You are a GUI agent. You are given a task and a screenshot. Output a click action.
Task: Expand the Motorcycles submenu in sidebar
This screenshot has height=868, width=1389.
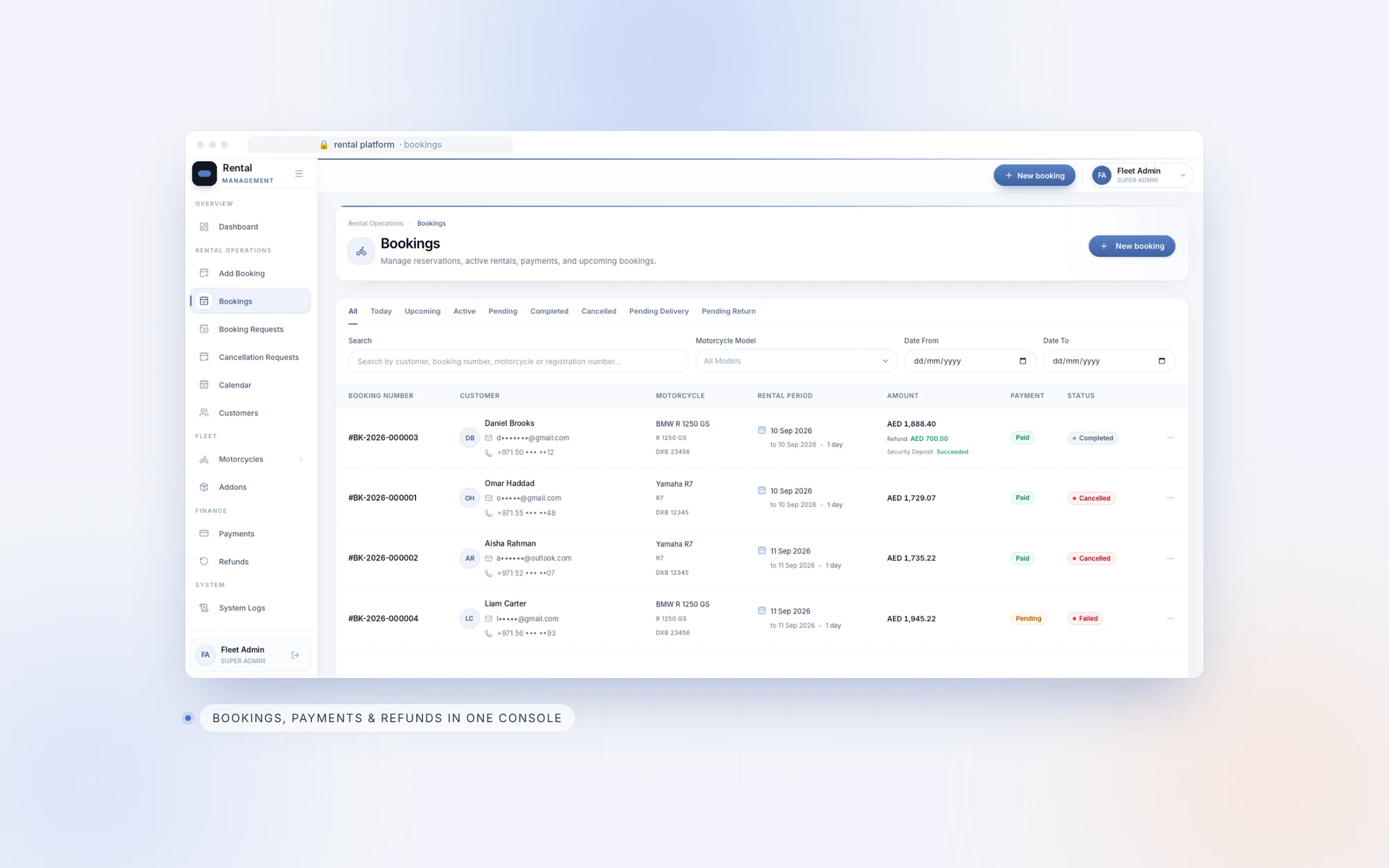click(301, 459)
